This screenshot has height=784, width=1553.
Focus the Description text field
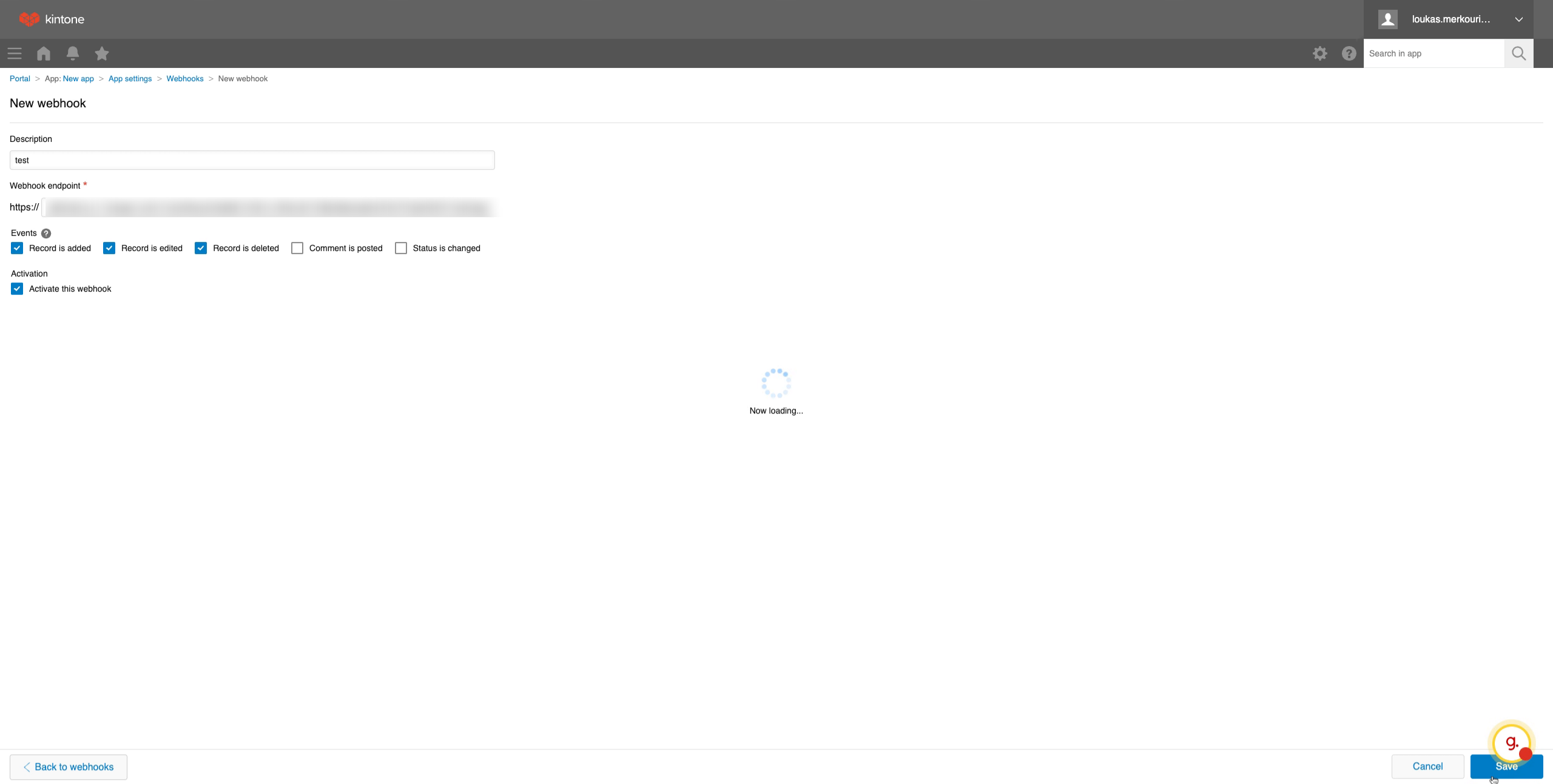pos(252,160)
